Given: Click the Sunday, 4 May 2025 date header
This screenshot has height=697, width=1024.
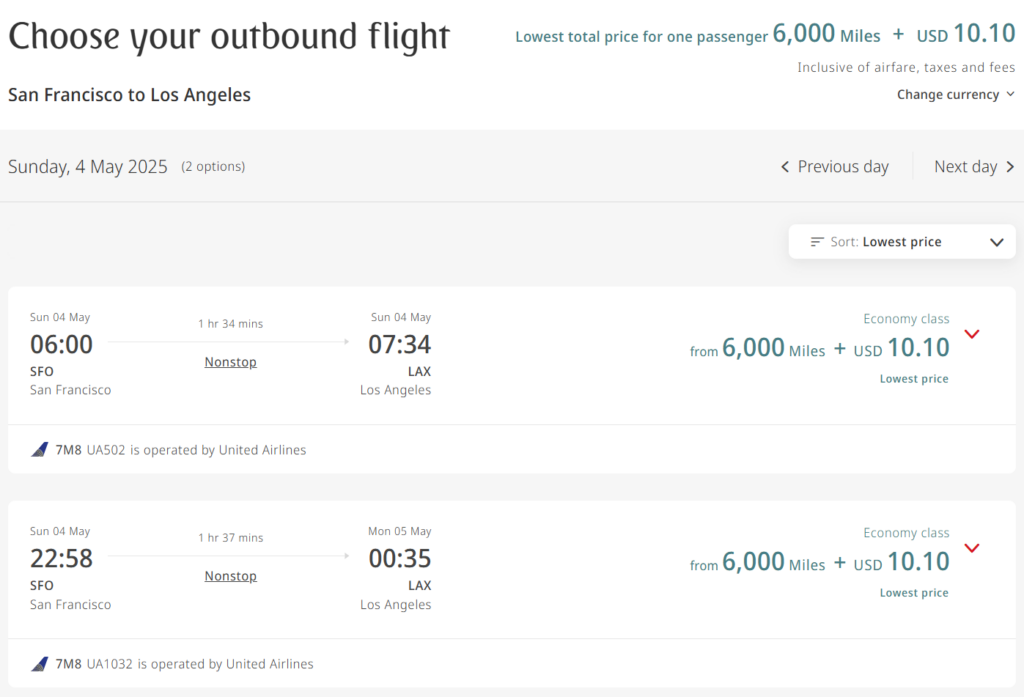Looking at the screenshot, I should pos(87,167).
